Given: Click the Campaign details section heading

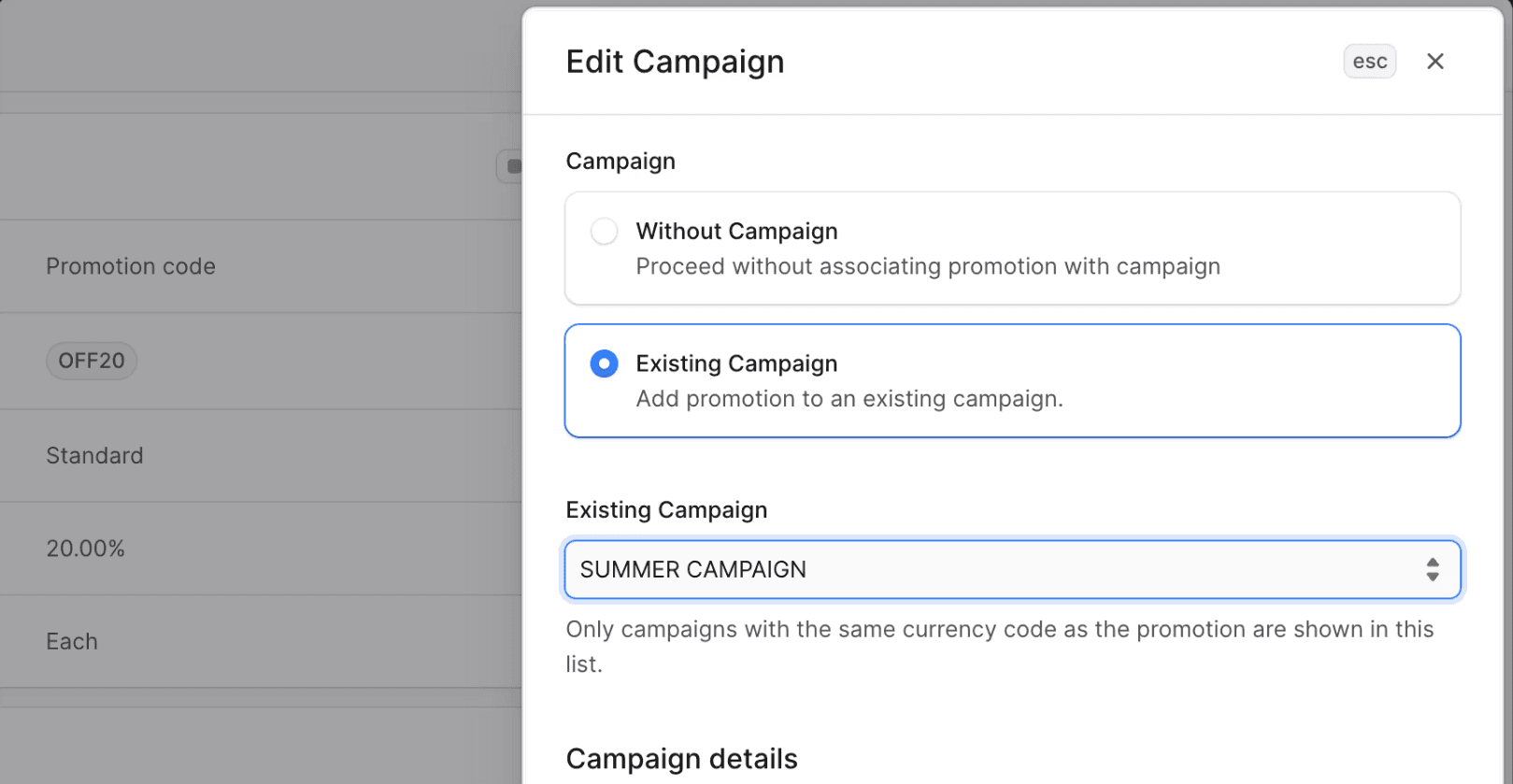Looking at the screenshot, I should click(681, 759).
